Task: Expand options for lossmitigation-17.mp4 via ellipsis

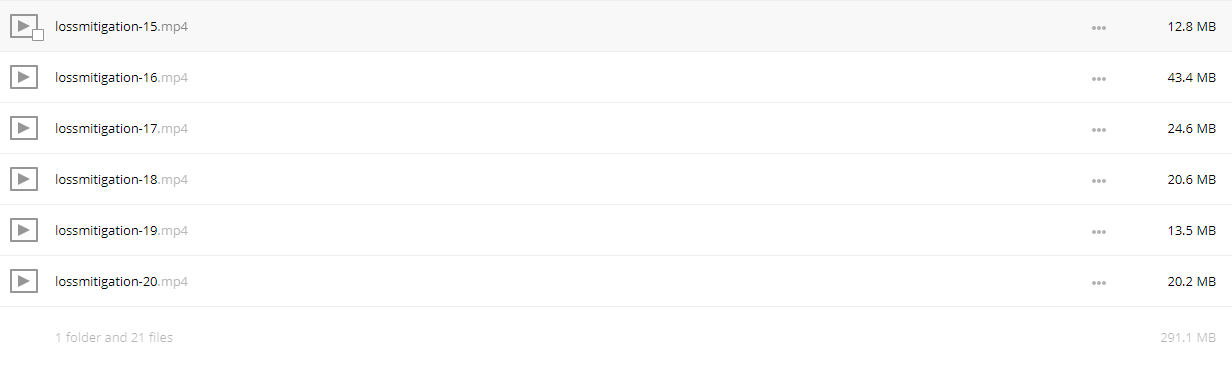Action: 1099,130
